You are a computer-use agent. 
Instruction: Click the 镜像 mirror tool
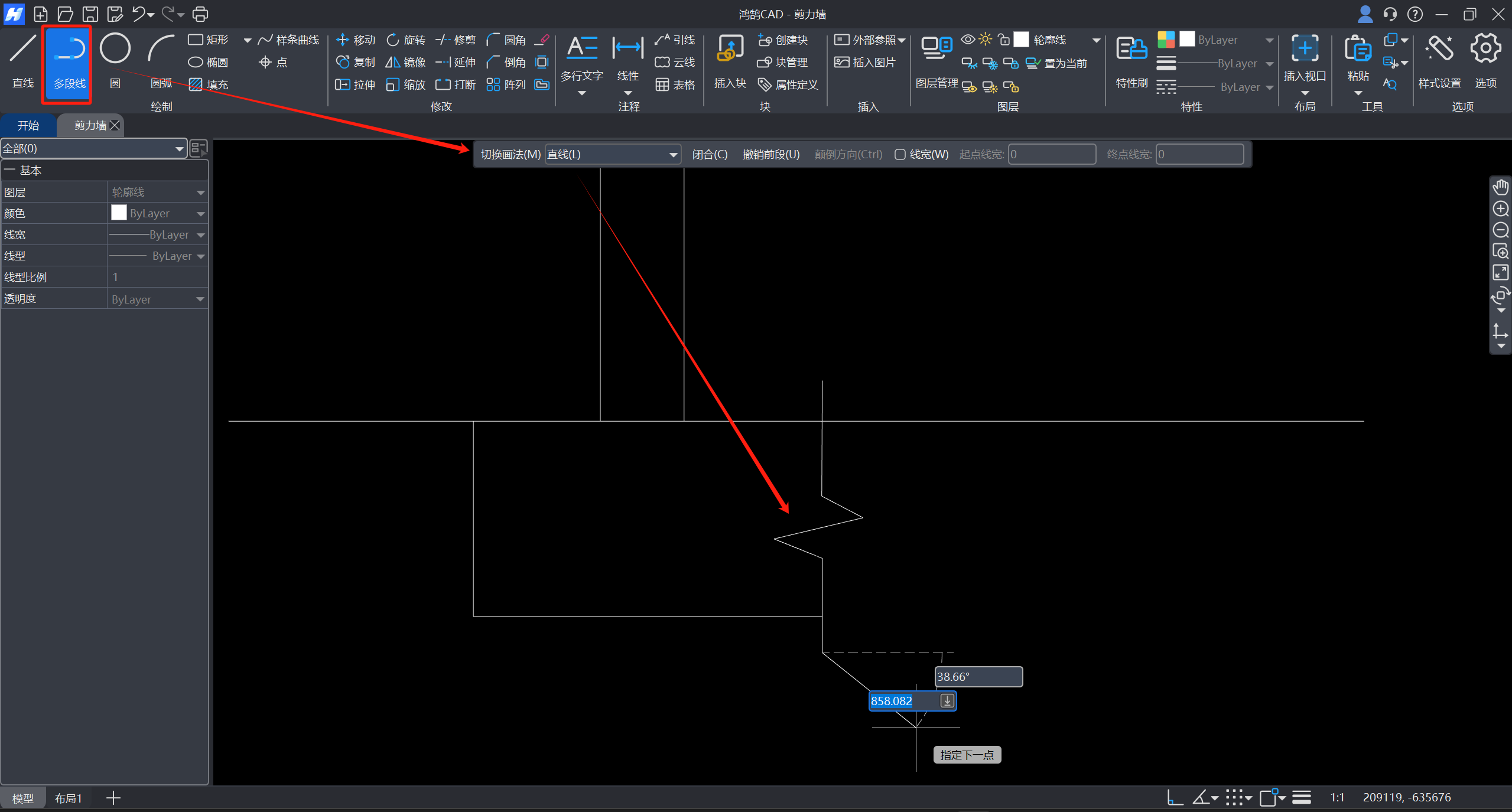(405, 62)
